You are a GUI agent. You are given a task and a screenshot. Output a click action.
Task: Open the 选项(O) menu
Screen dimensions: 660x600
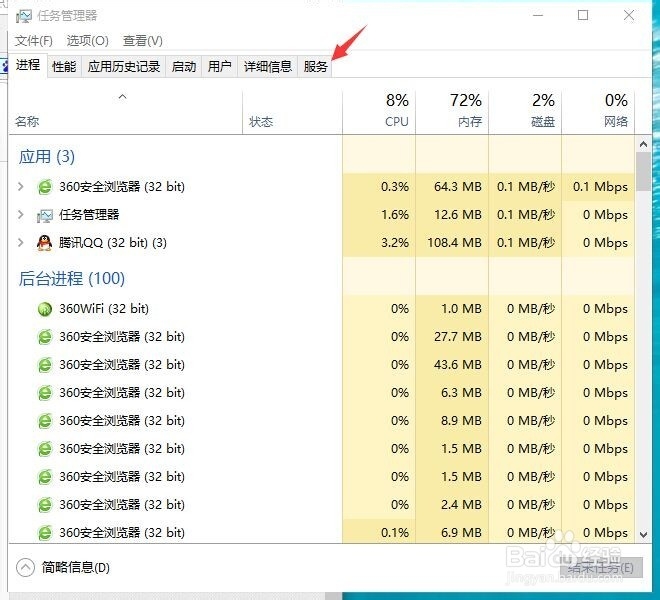point(88,41)
